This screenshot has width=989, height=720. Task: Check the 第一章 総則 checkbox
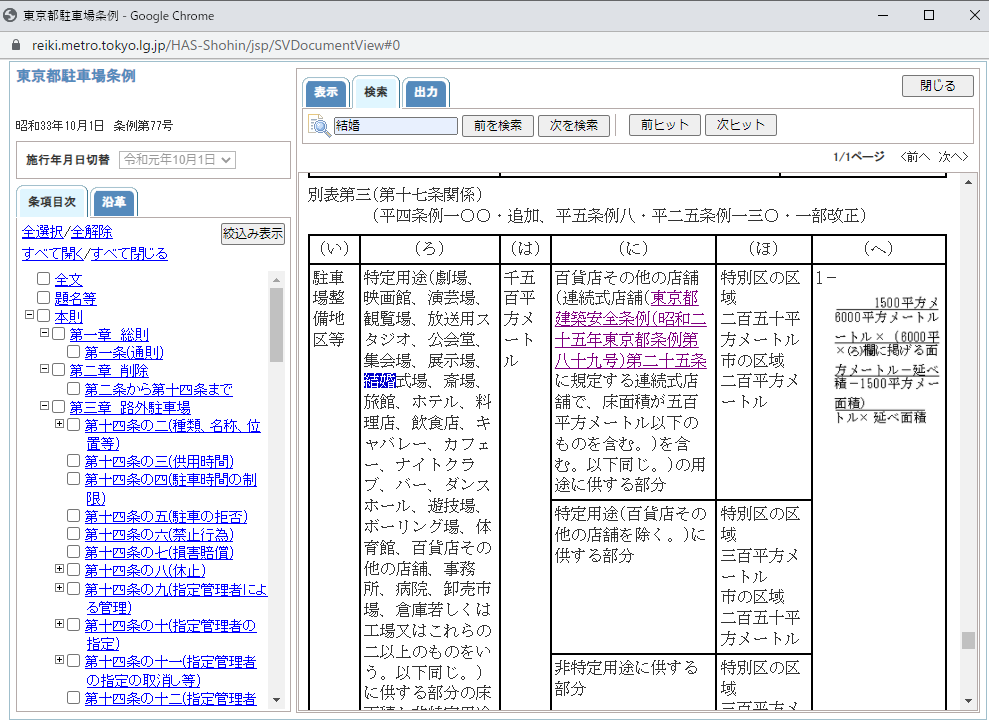coord(59,334)
